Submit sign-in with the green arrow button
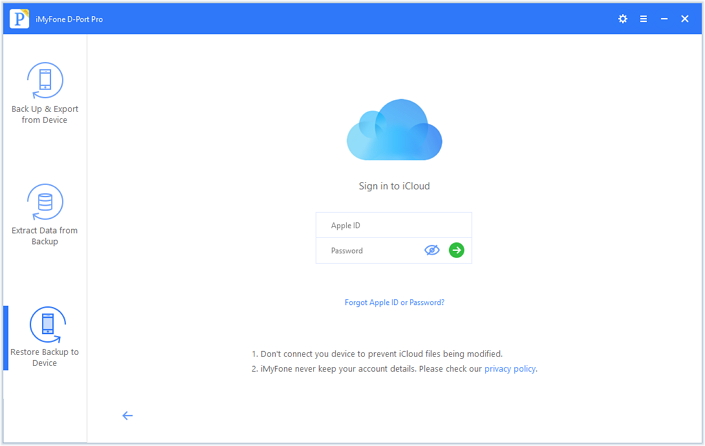 [x=456, y=250]
